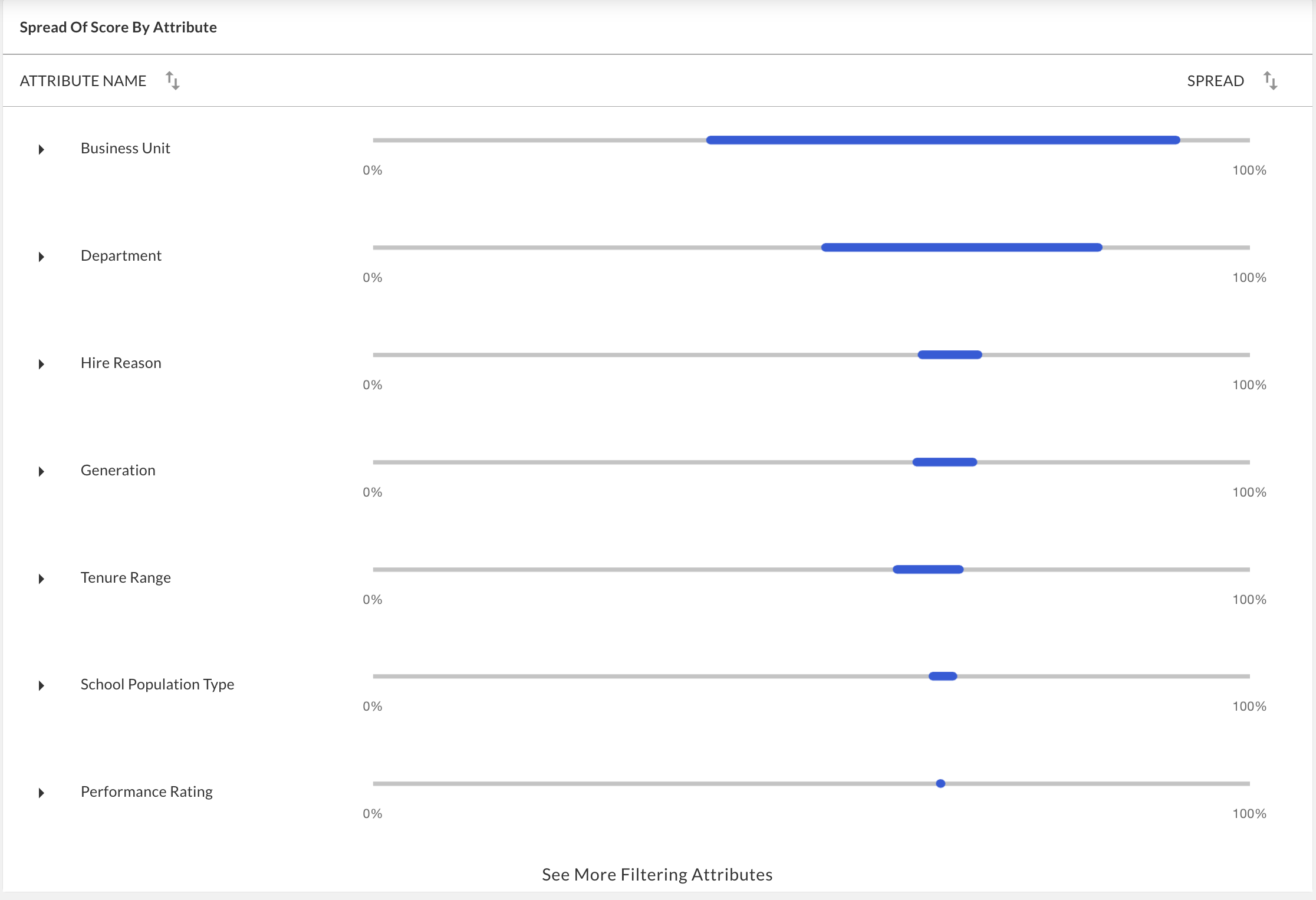Click the Hire Reason blue spread bar
The width and height of the screenshot is (1316, 900).
(950, 354)
